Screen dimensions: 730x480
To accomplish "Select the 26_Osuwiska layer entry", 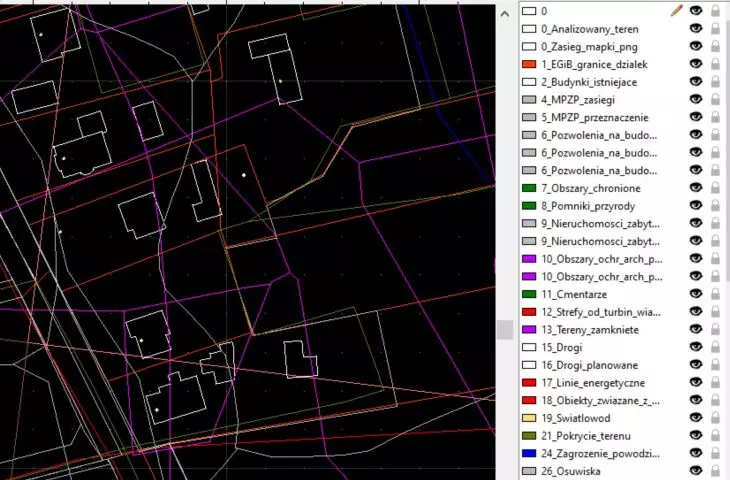I will pos(570,471).
